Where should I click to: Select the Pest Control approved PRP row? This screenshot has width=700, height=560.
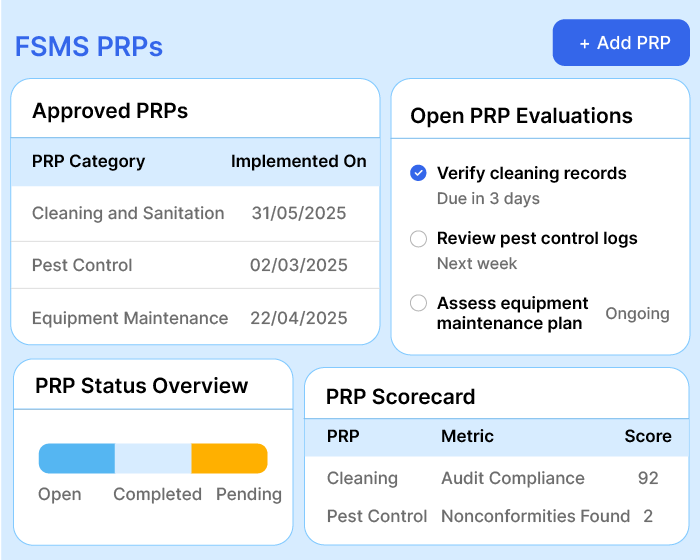click(x=195, y=265)
